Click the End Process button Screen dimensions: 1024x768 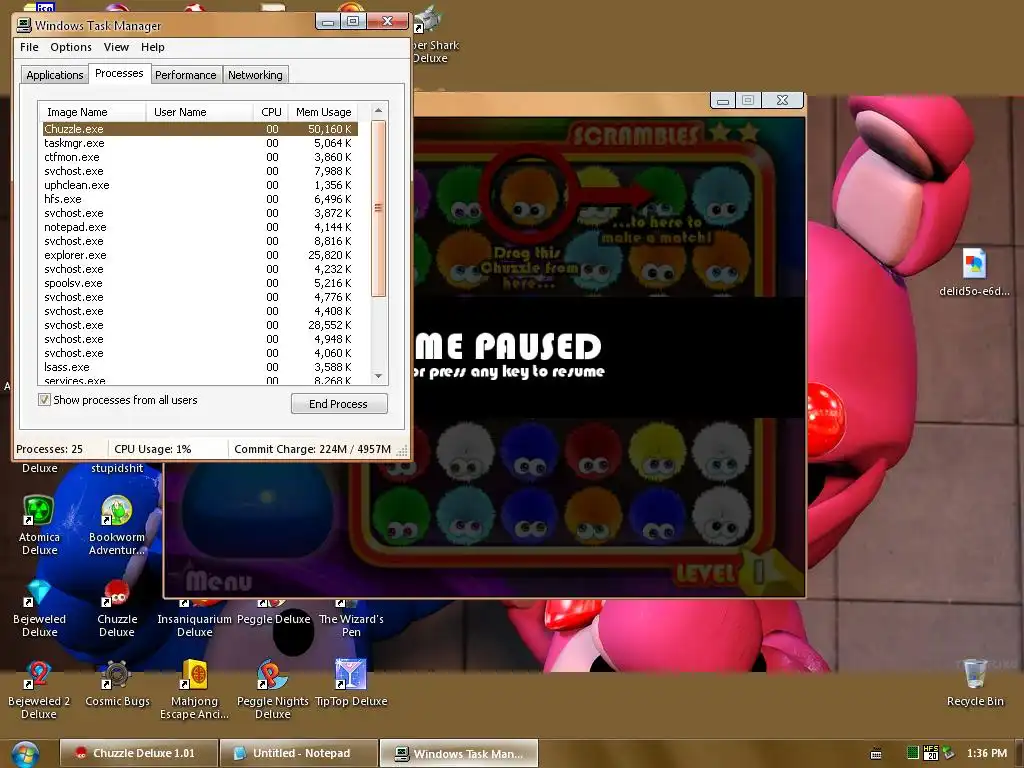click(339, 404)
